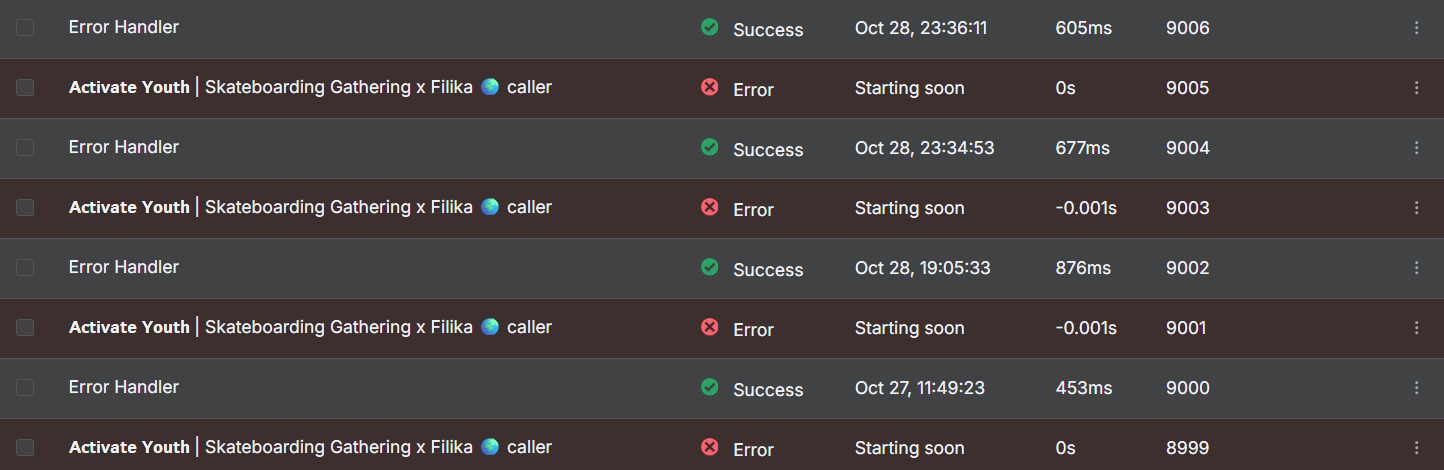The width and height of the screenshot is (1444, 470).
Task: Click green success icon for execution 9006
Action: [x=709, y=28]
